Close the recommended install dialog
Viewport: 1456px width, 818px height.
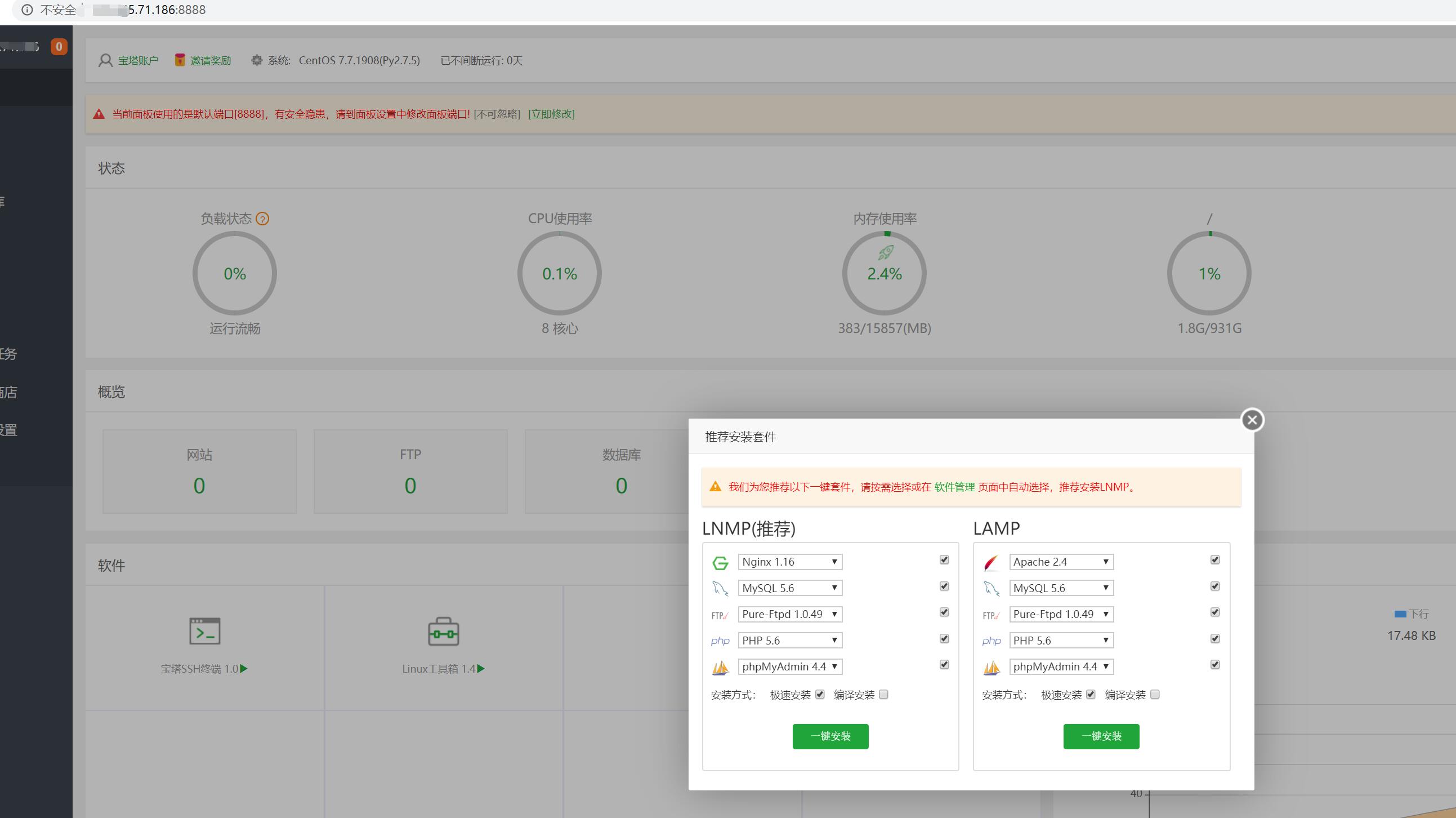(x=1252, y=420)
